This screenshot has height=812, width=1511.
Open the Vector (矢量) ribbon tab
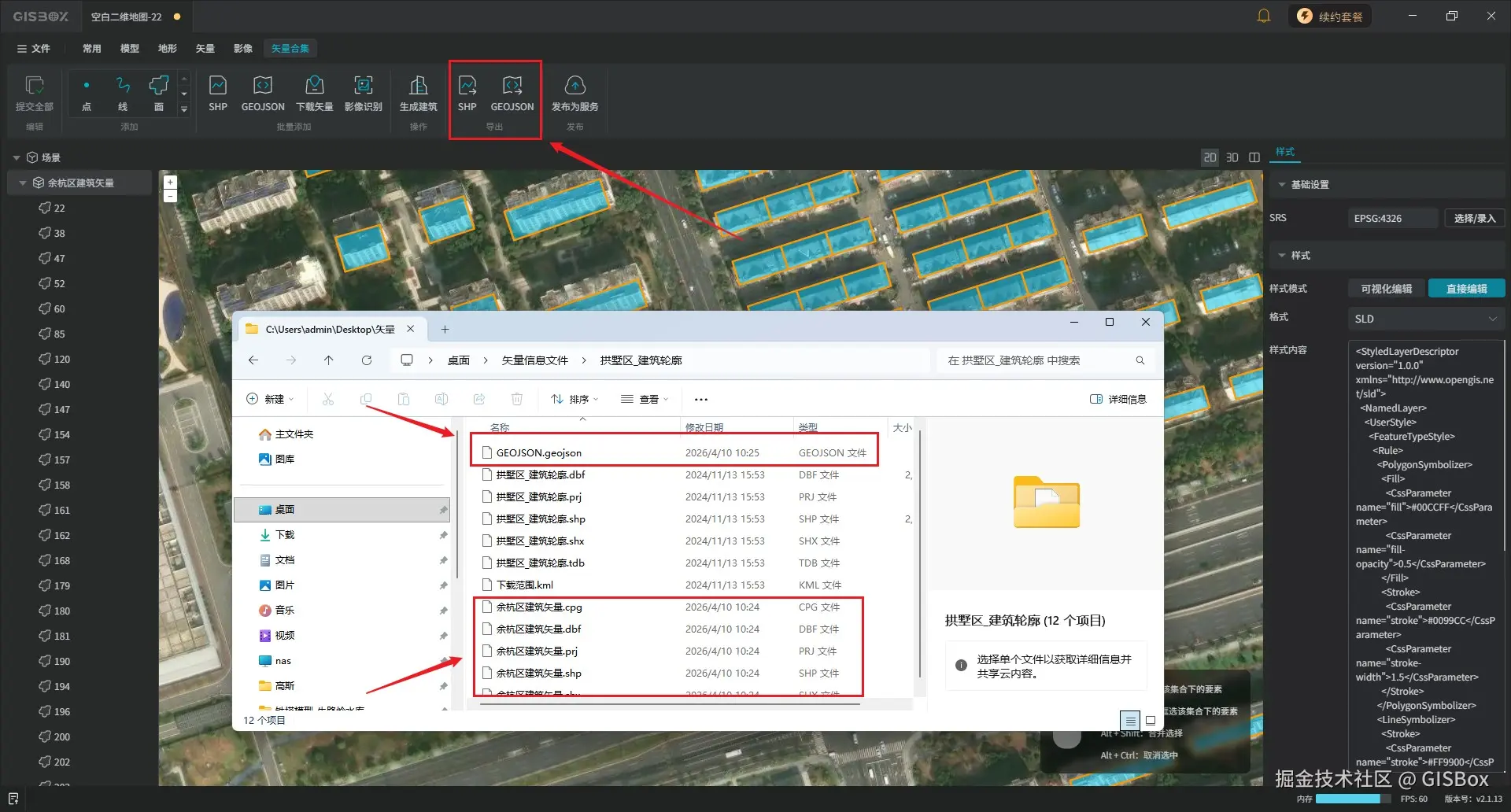(205, 49)
